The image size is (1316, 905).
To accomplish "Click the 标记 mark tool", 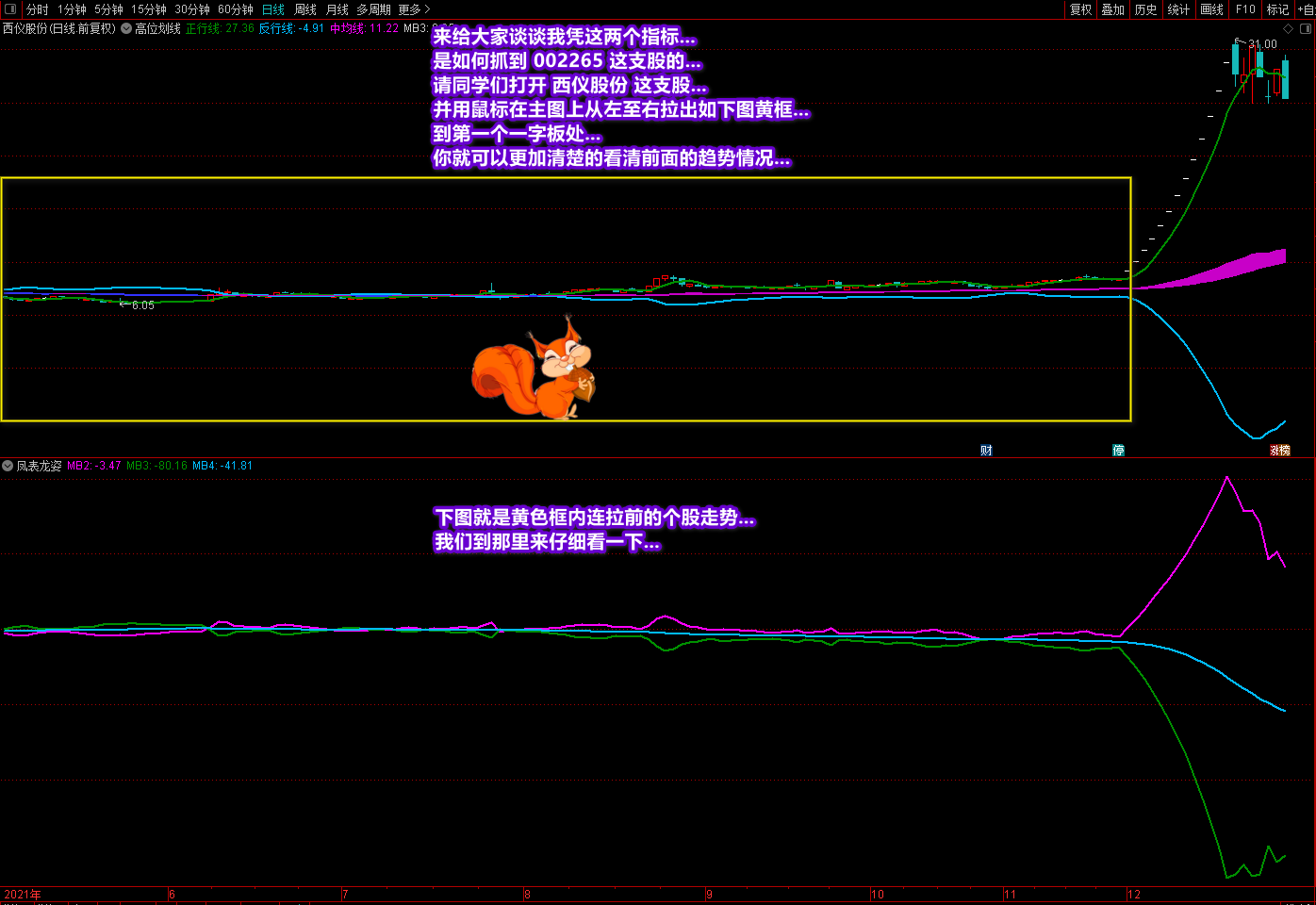I will click(x=1277, y=9).
